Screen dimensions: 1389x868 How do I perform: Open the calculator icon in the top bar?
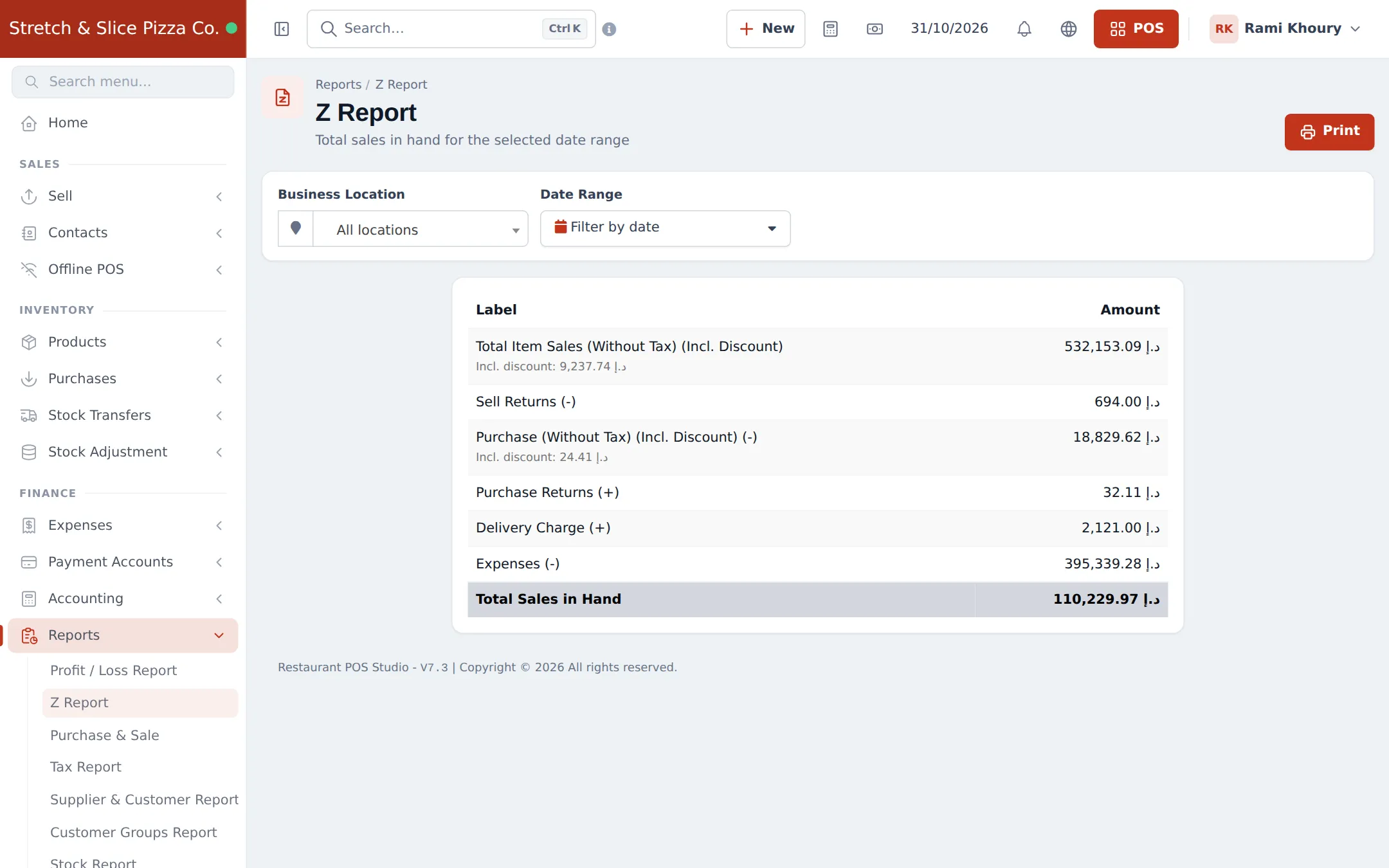[x=830, y=29]
